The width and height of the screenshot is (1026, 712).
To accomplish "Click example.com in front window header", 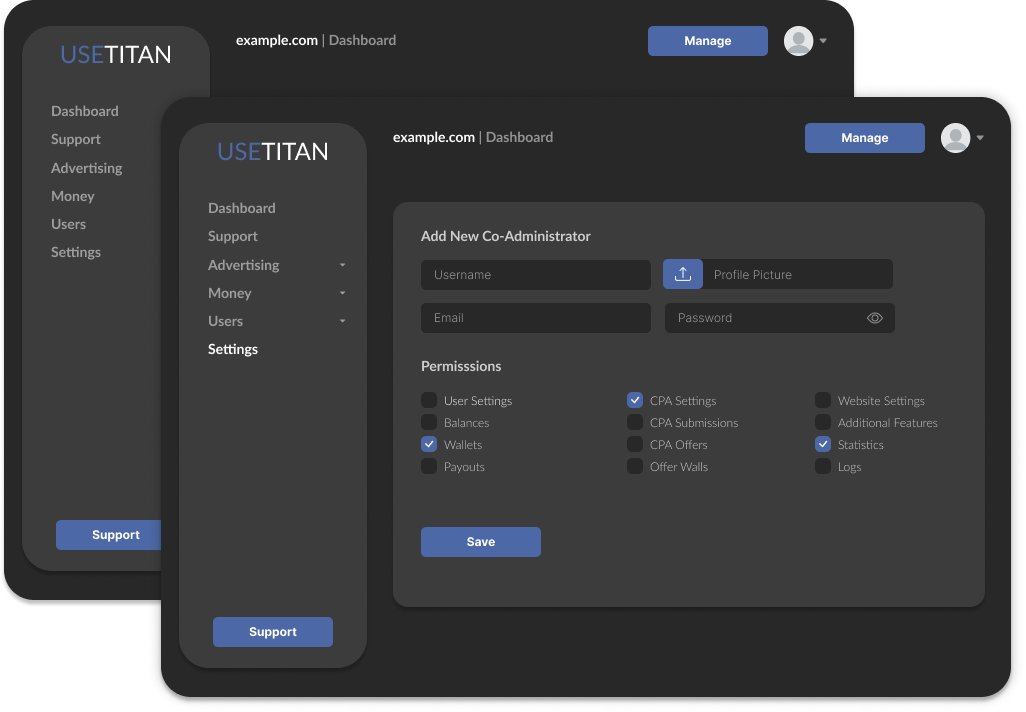I will (x=434, y=137).
